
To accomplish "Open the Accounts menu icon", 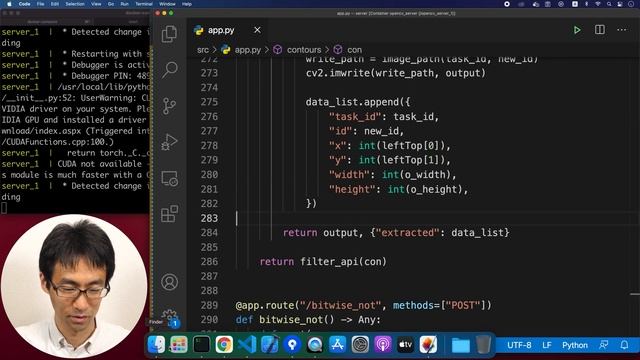I will (169, 282).
